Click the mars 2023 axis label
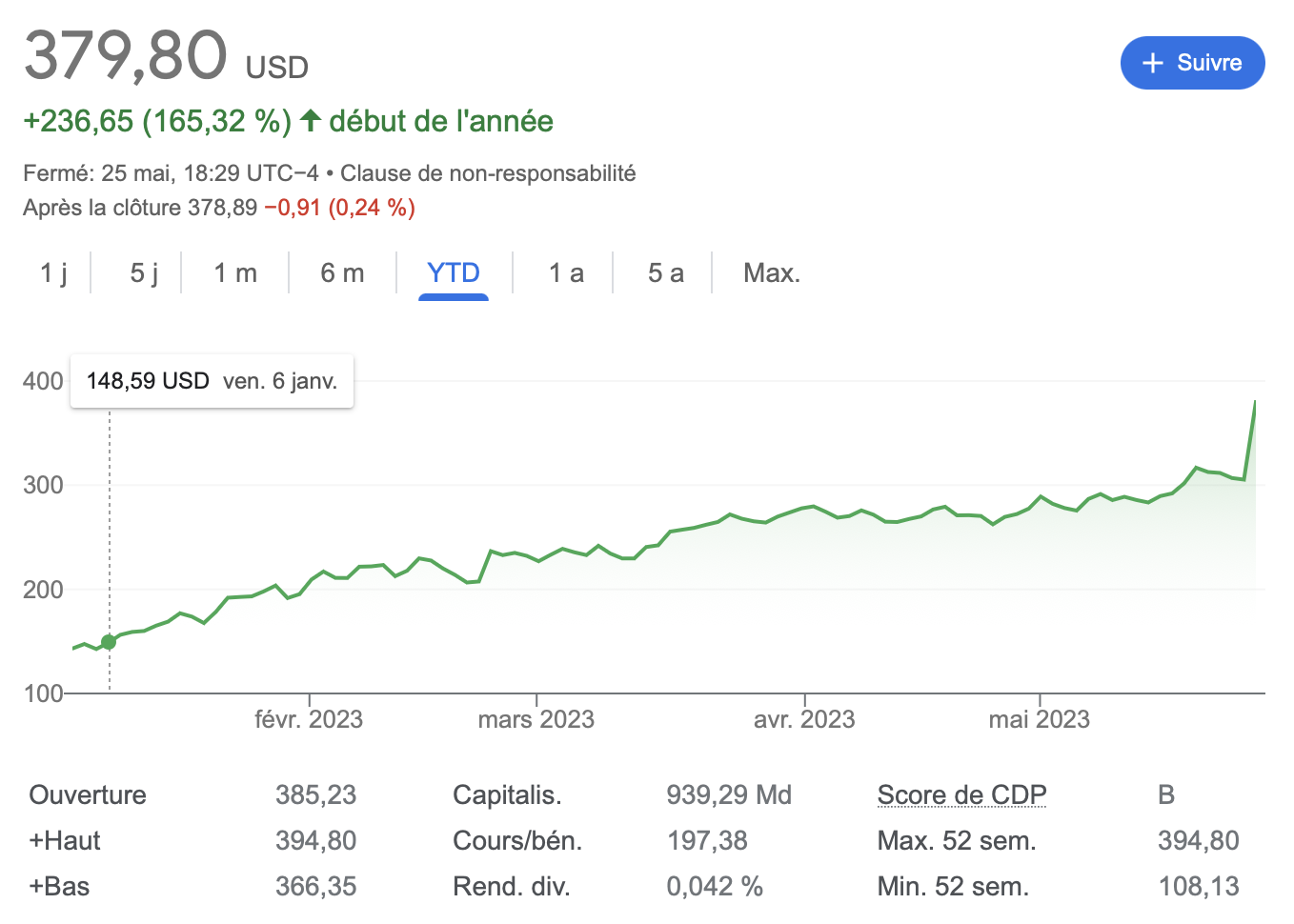 (x=536, y=719)
